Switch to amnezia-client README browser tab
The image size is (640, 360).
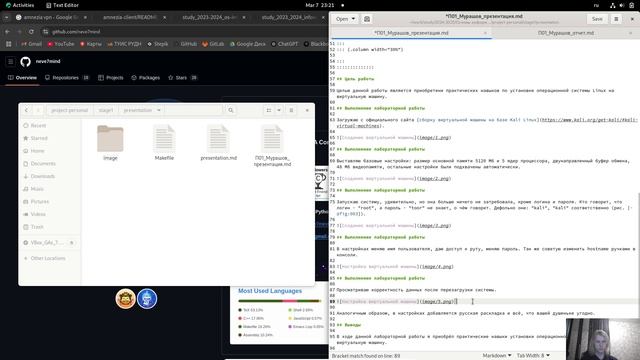(129, 17)
